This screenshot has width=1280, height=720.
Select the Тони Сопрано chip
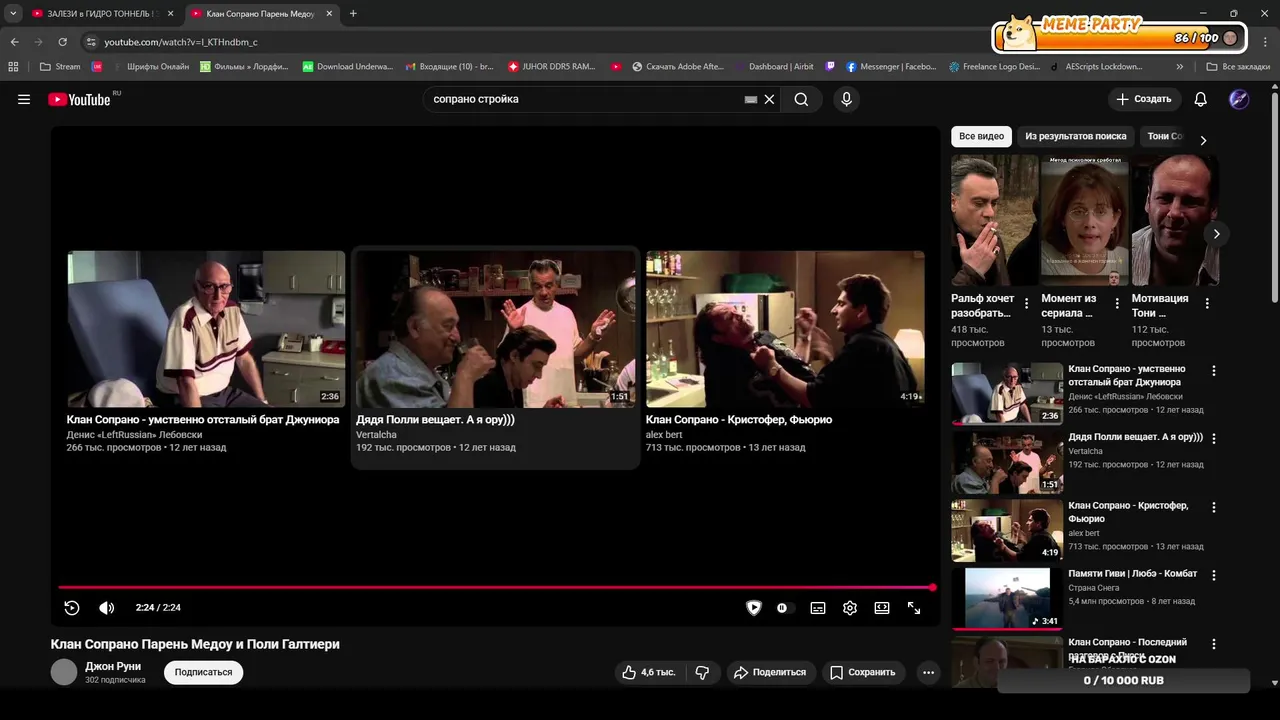pyautogui.click(x=1164, y=136)
